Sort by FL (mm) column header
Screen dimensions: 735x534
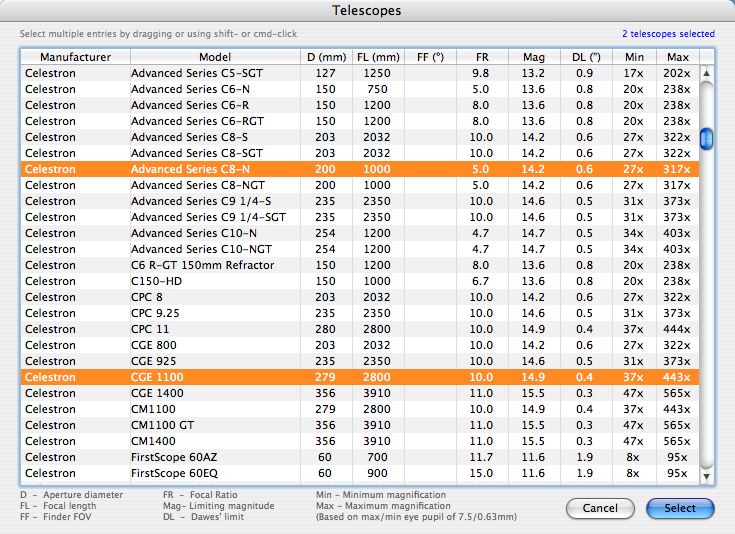[x=378, y=57]
